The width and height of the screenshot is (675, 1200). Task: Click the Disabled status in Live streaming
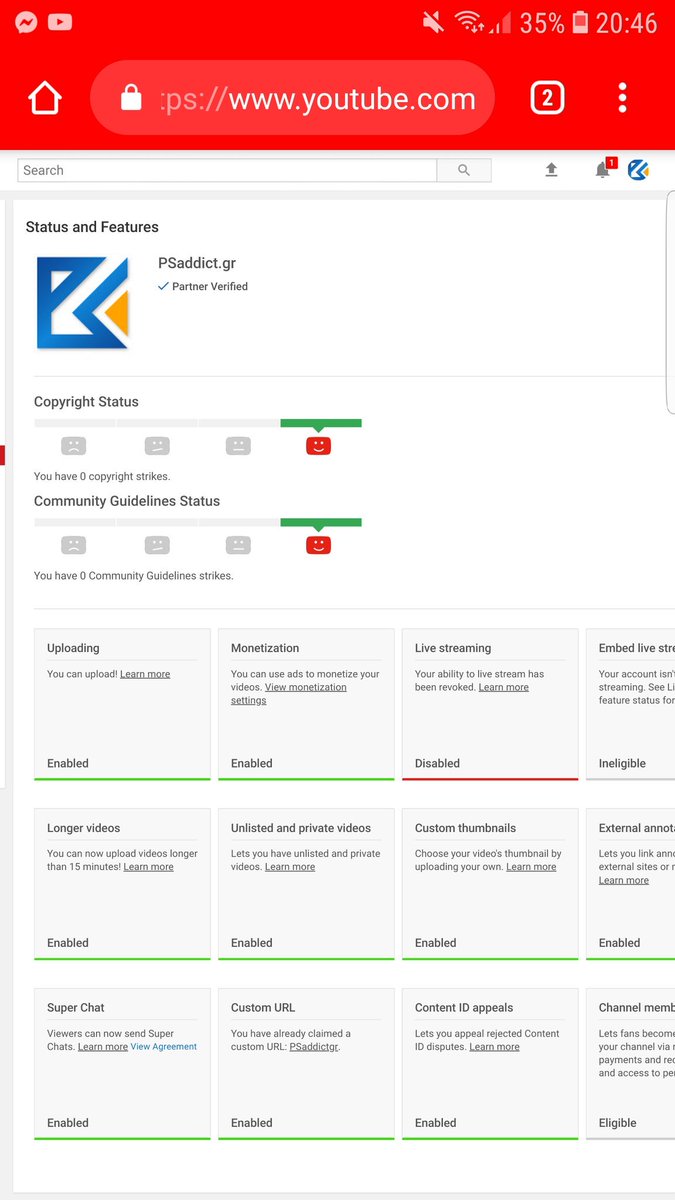pos(437,763)
